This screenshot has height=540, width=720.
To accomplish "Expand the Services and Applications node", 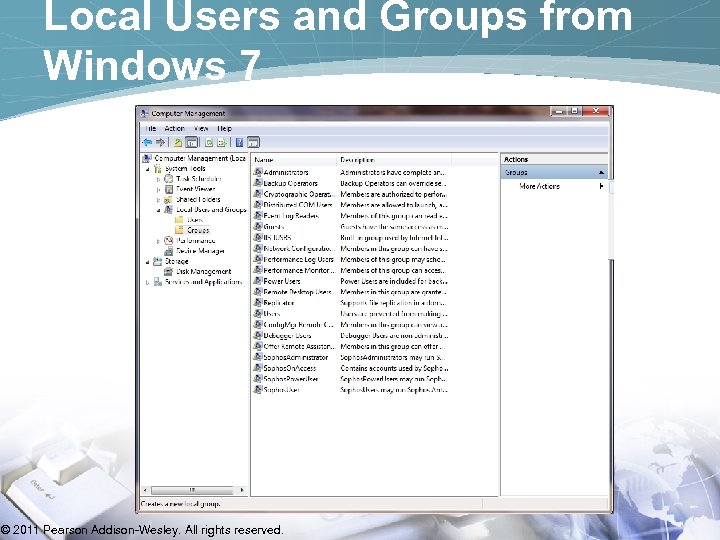I will click(148, 282).
